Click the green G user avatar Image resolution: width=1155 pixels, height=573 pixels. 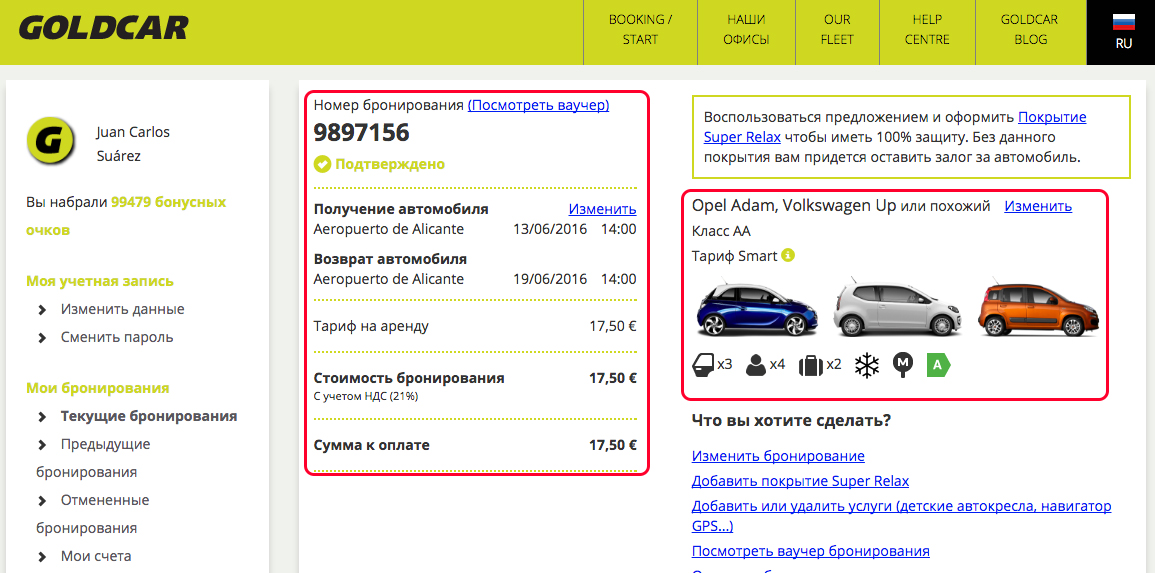(52, 142)
